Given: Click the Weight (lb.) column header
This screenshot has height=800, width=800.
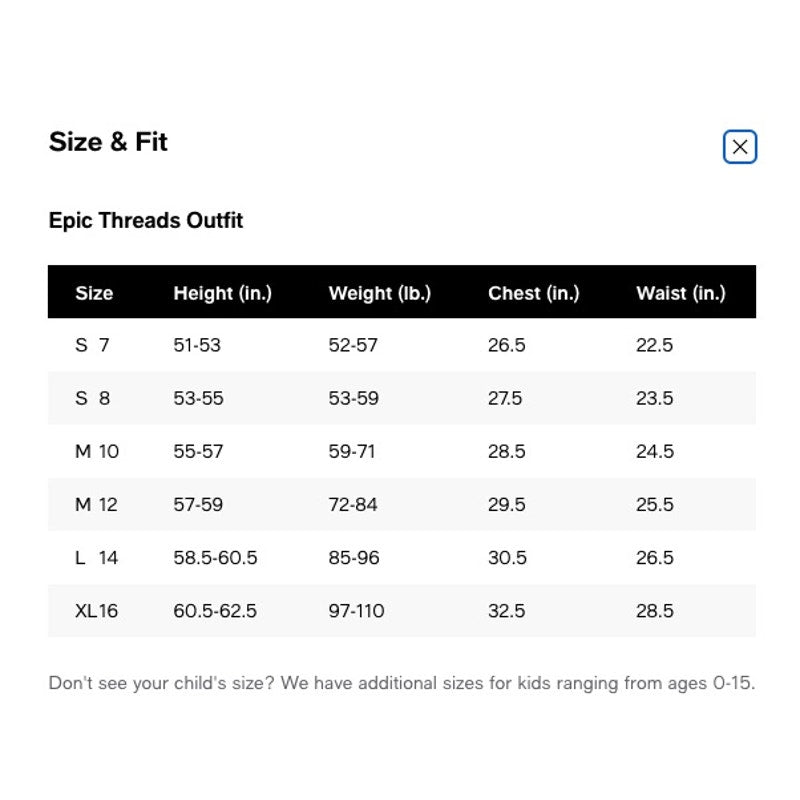Looking at the screenshot, I should tap(380, 293).
